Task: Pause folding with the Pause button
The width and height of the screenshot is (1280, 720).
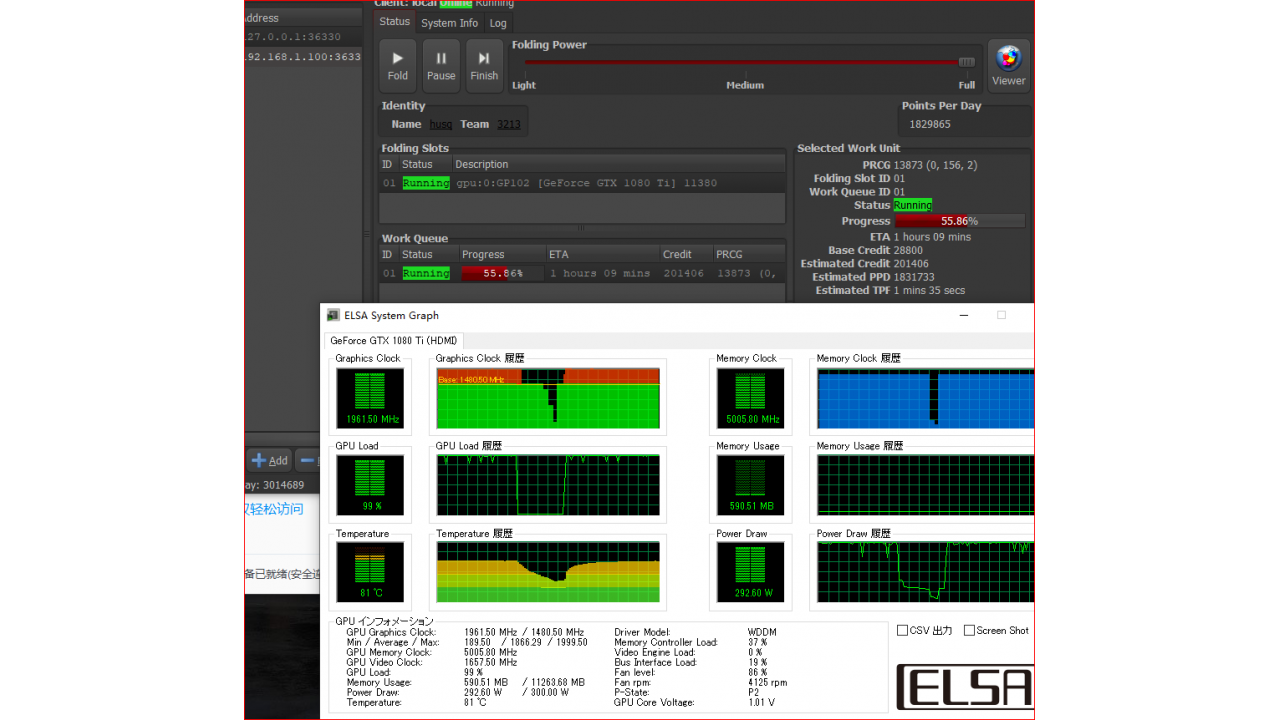Action: click(441, 66)
